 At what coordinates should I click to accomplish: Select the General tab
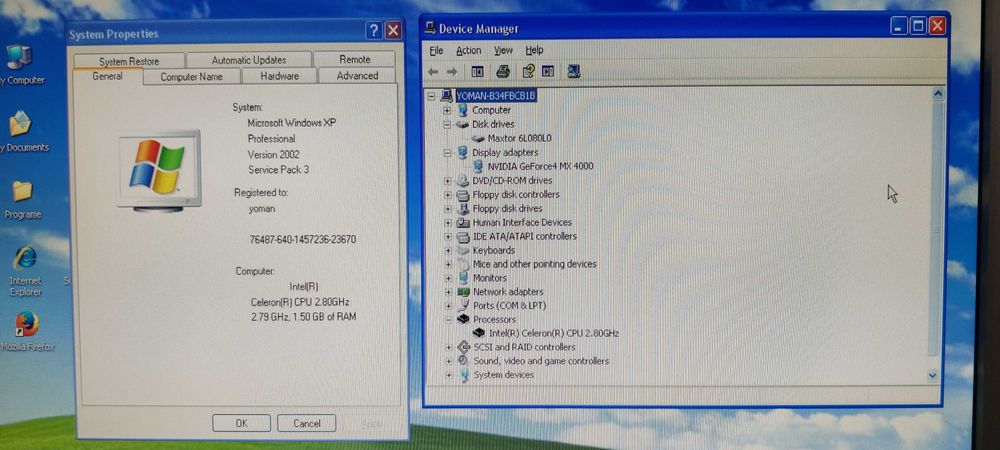click(x=107, y=76)
